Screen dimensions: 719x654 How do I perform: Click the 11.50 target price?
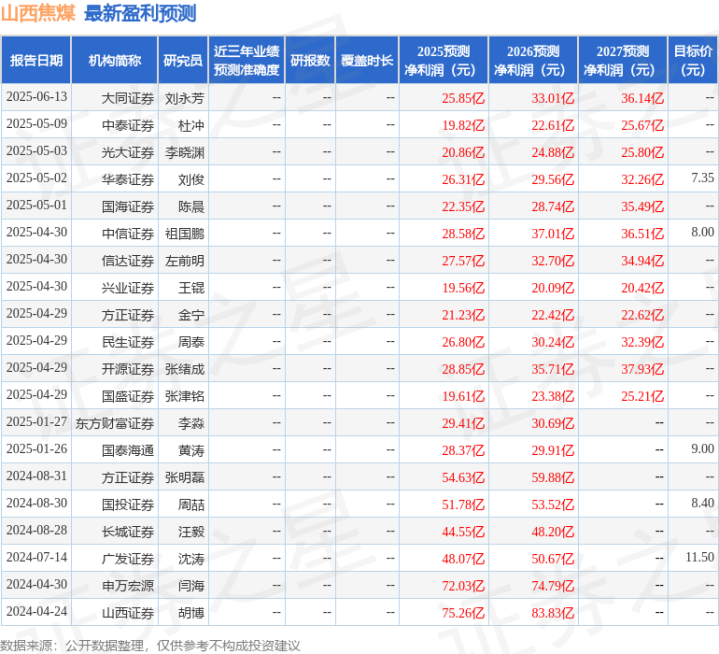coord(700,557)
